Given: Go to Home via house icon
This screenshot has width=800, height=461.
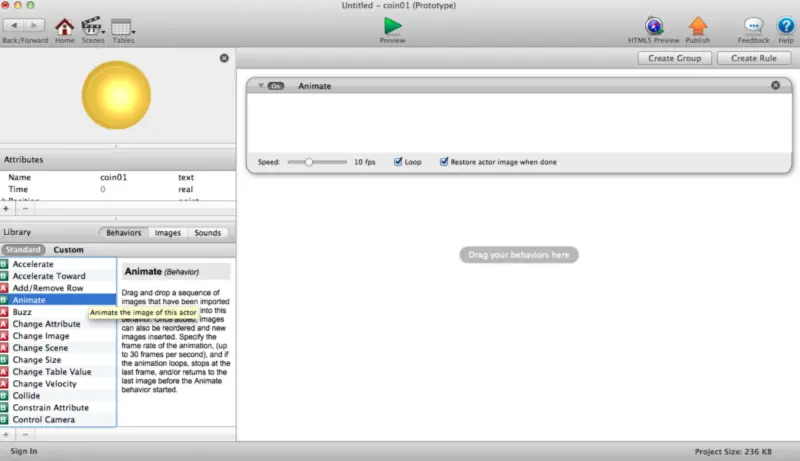Looking at the screenshot, I should pos(64,27).
